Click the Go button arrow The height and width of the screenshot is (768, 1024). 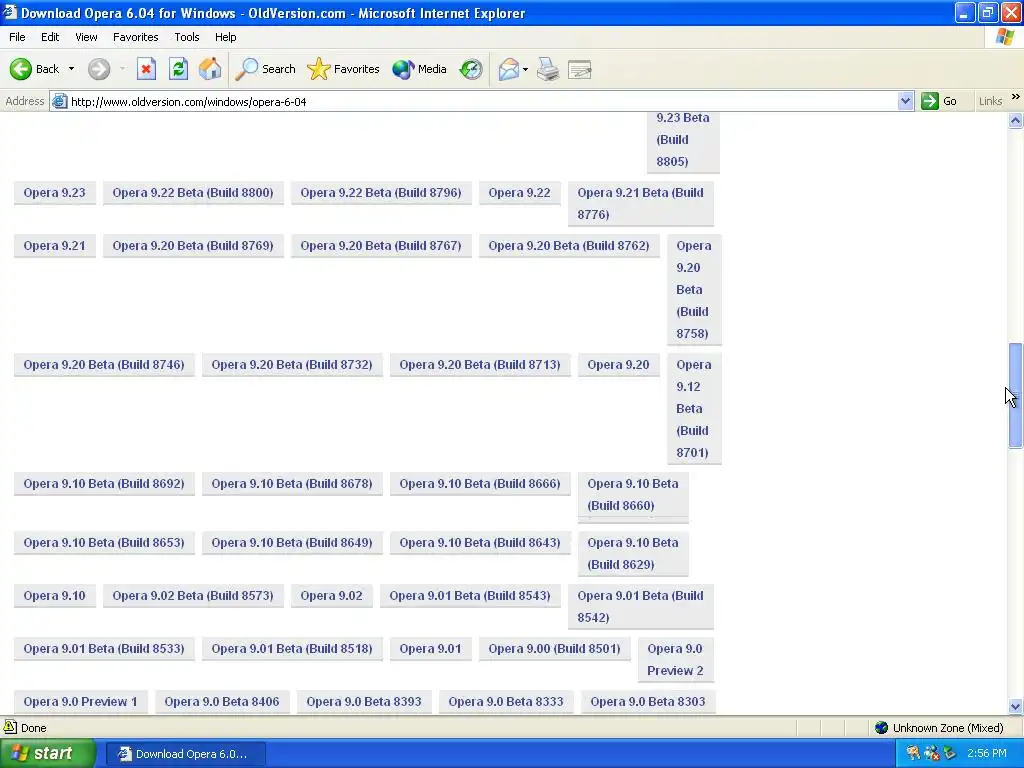(929, 101)
